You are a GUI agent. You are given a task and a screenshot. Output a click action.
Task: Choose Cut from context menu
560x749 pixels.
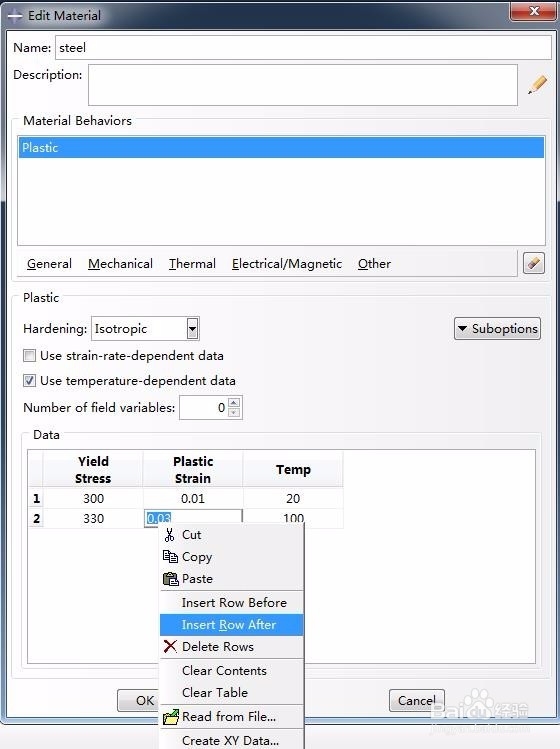pyautogui.click(x=232, y=535)
